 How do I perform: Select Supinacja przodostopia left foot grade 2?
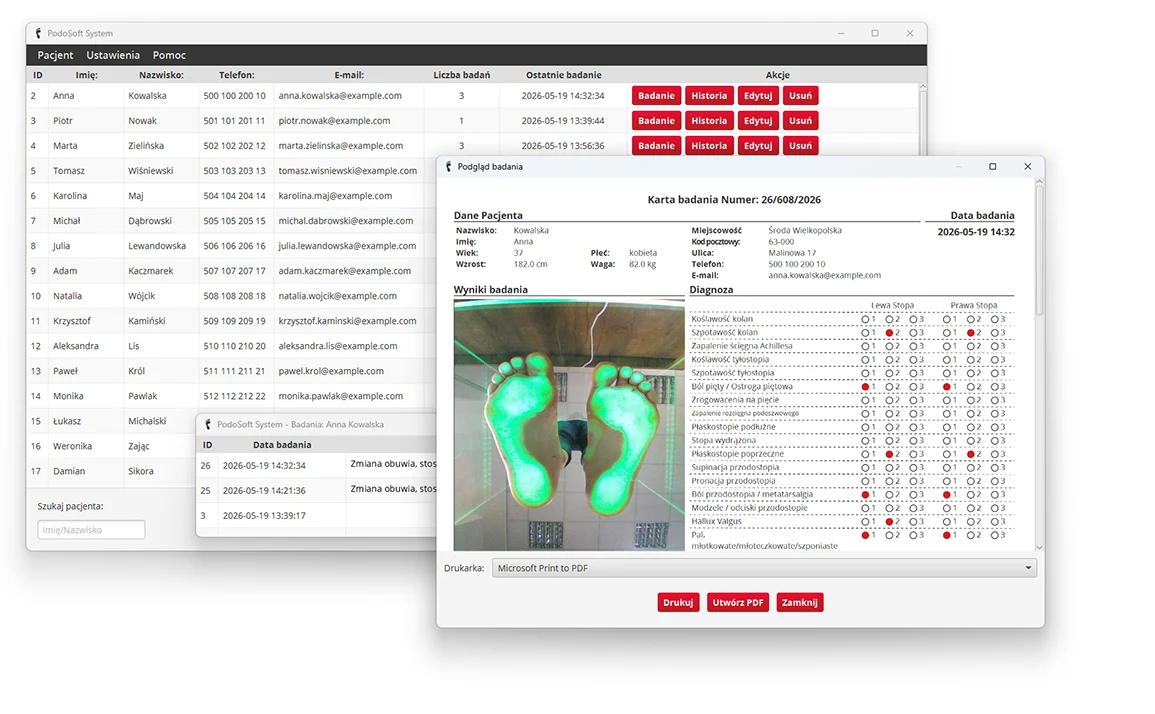[890, 468]
